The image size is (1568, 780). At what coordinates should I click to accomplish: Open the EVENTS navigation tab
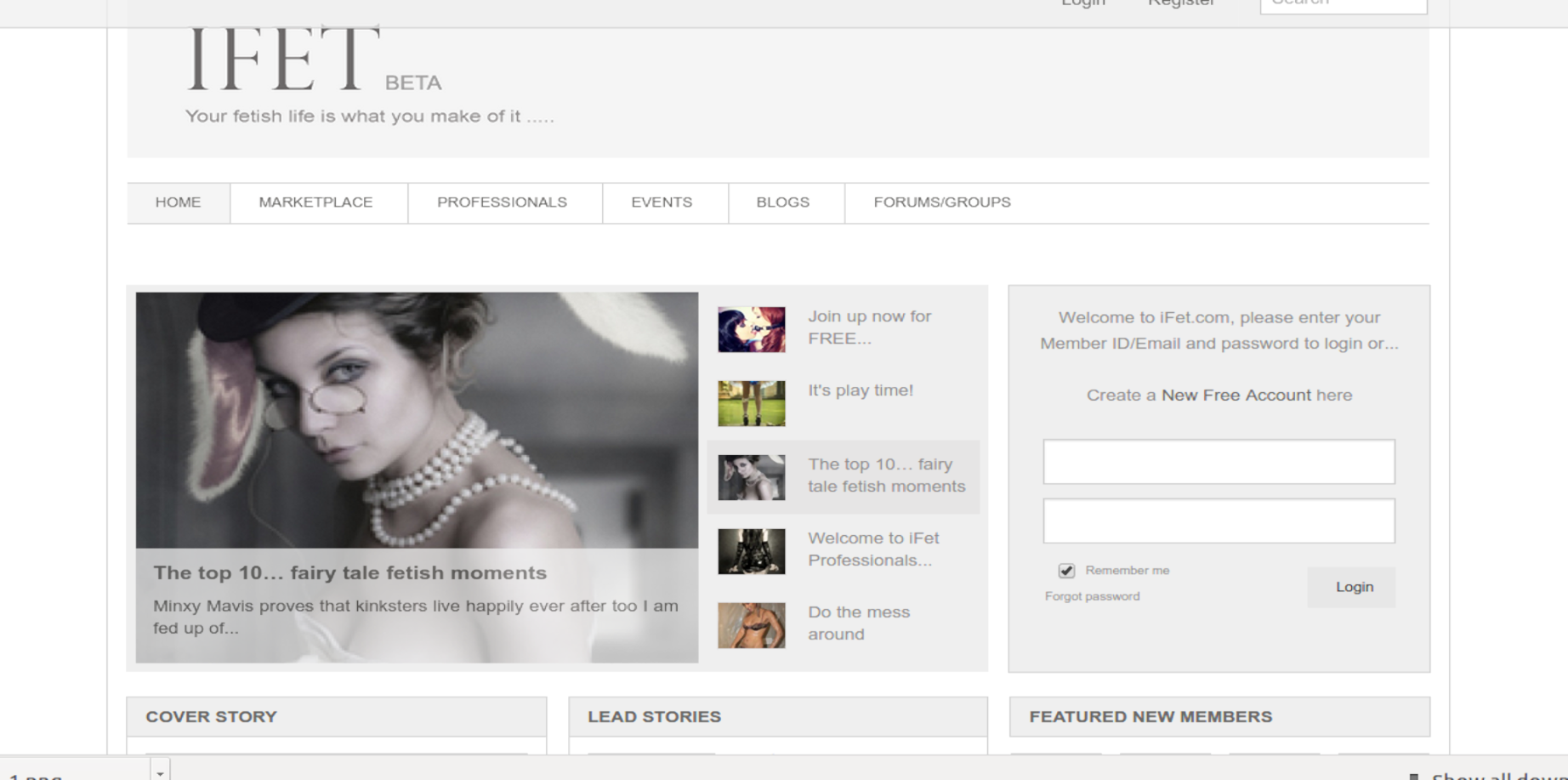[x=662, y=202]
